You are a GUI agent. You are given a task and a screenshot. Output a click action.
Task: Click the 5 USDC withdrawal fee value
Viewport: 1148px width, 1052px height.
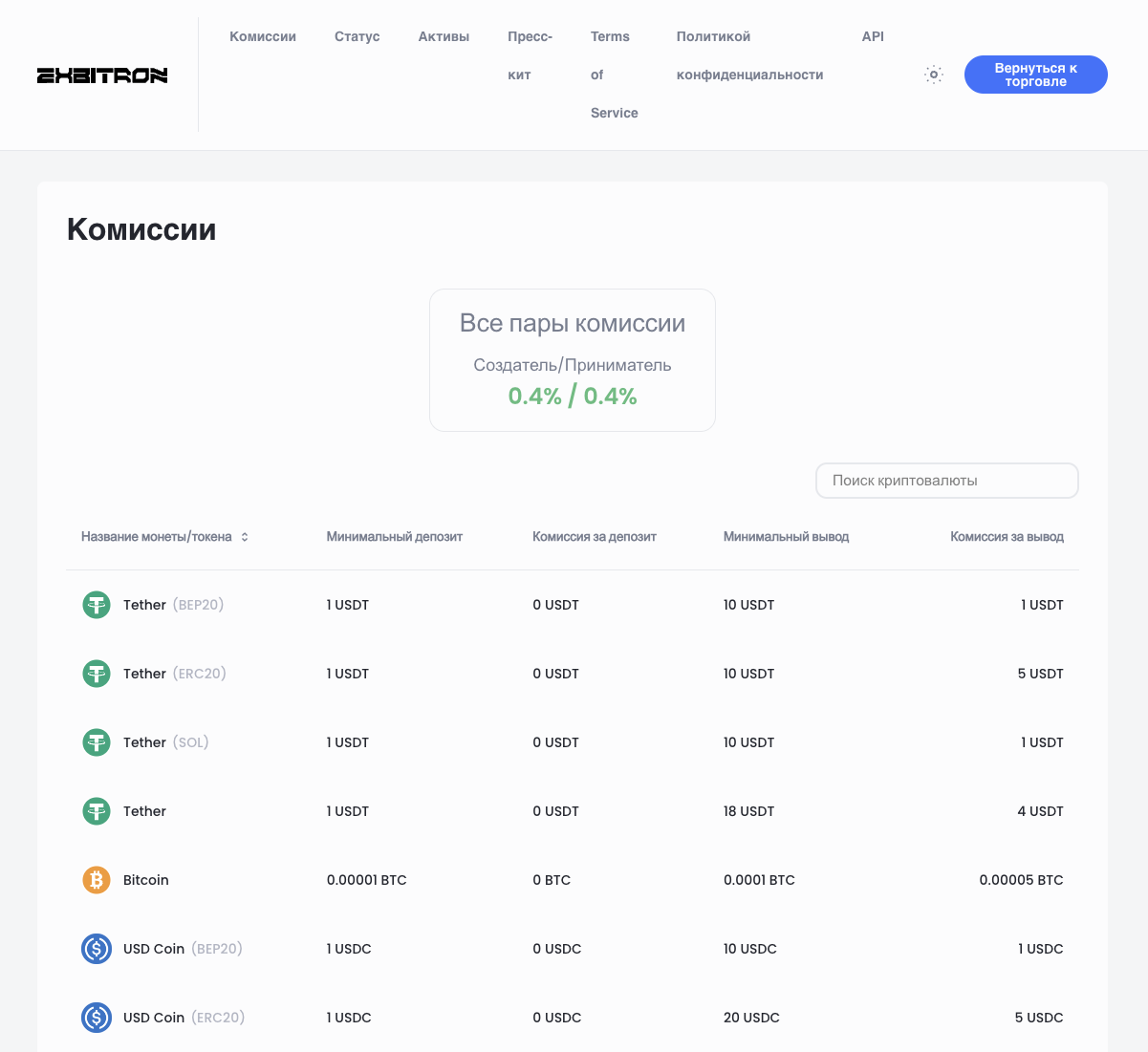click(1039, 1018)
